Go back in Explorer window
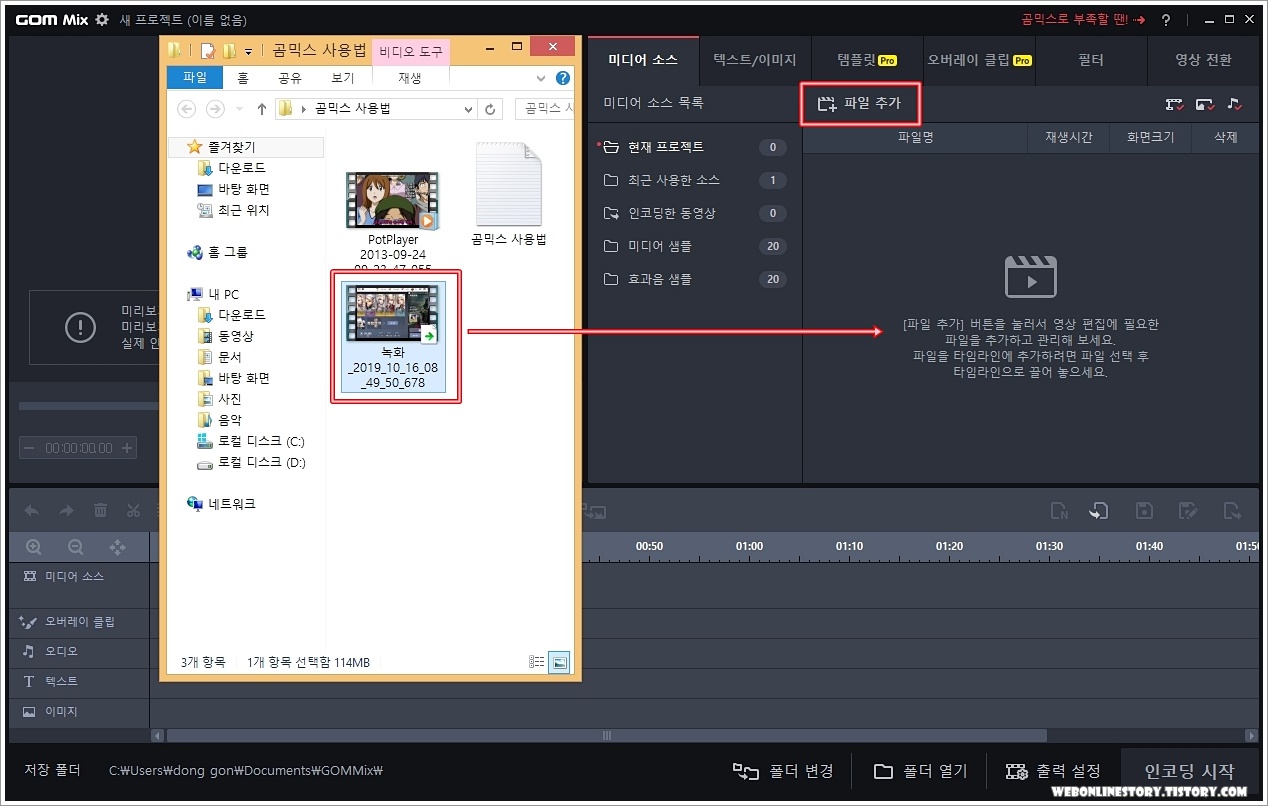Screen dimensions: 1268x806 [186, 109]
